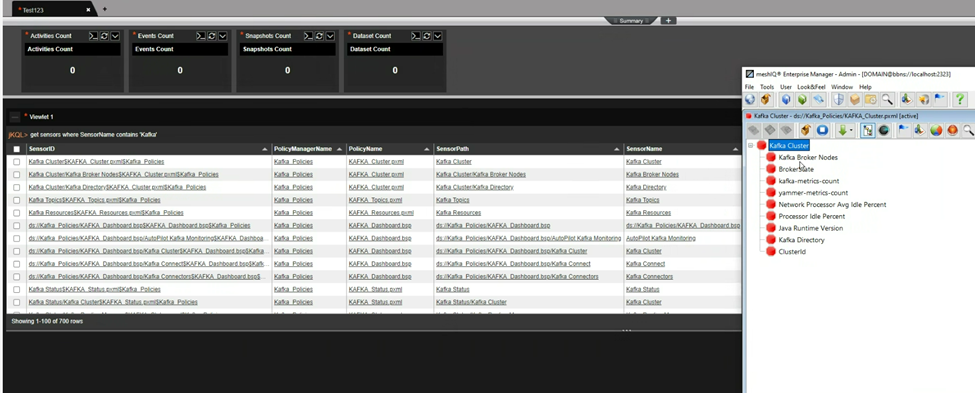Click the green cube icon in main toolbar
Viewport: 975px width, 393px height.
(803, 99)
